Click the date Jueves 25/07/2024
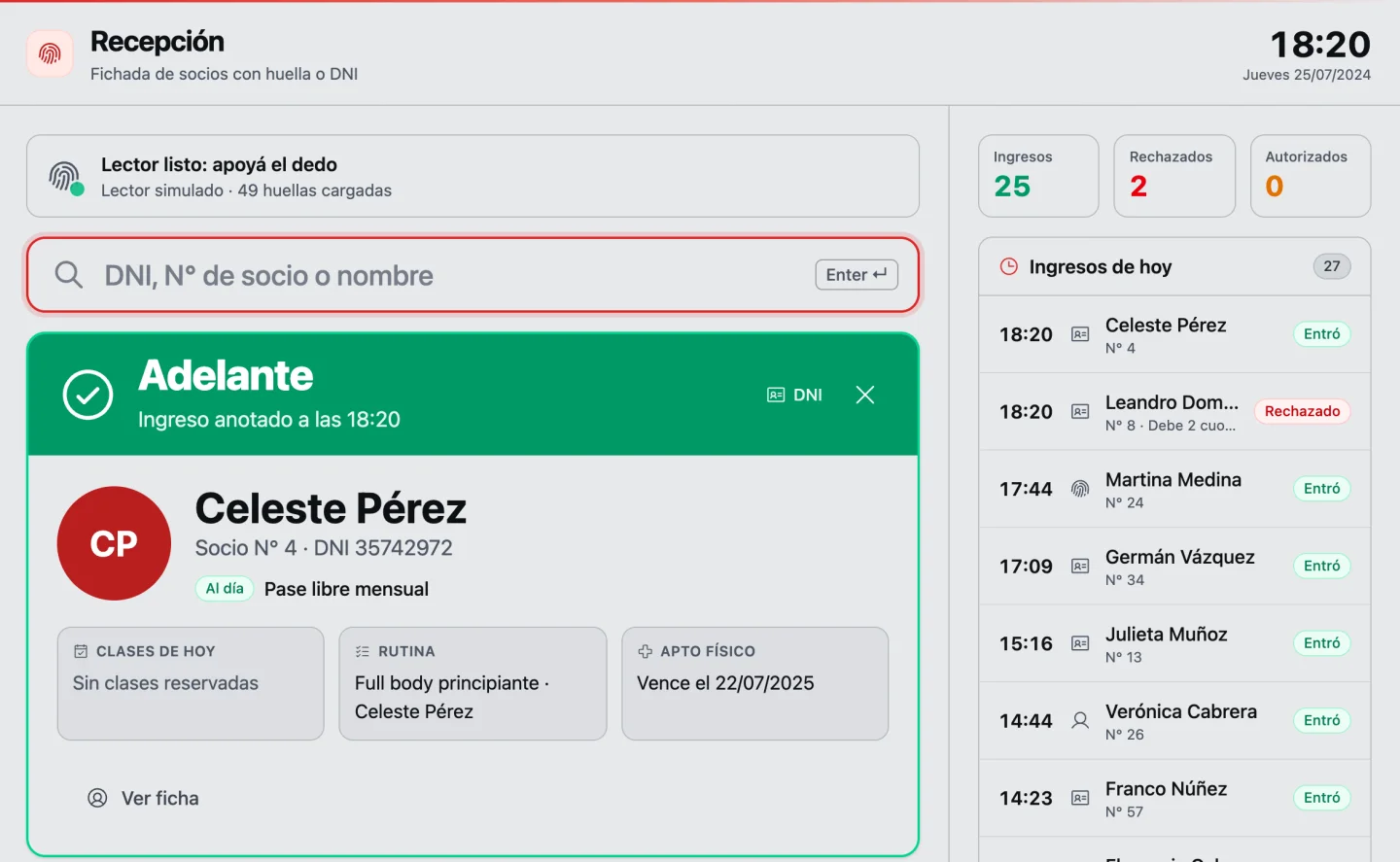 point(1307,75)
